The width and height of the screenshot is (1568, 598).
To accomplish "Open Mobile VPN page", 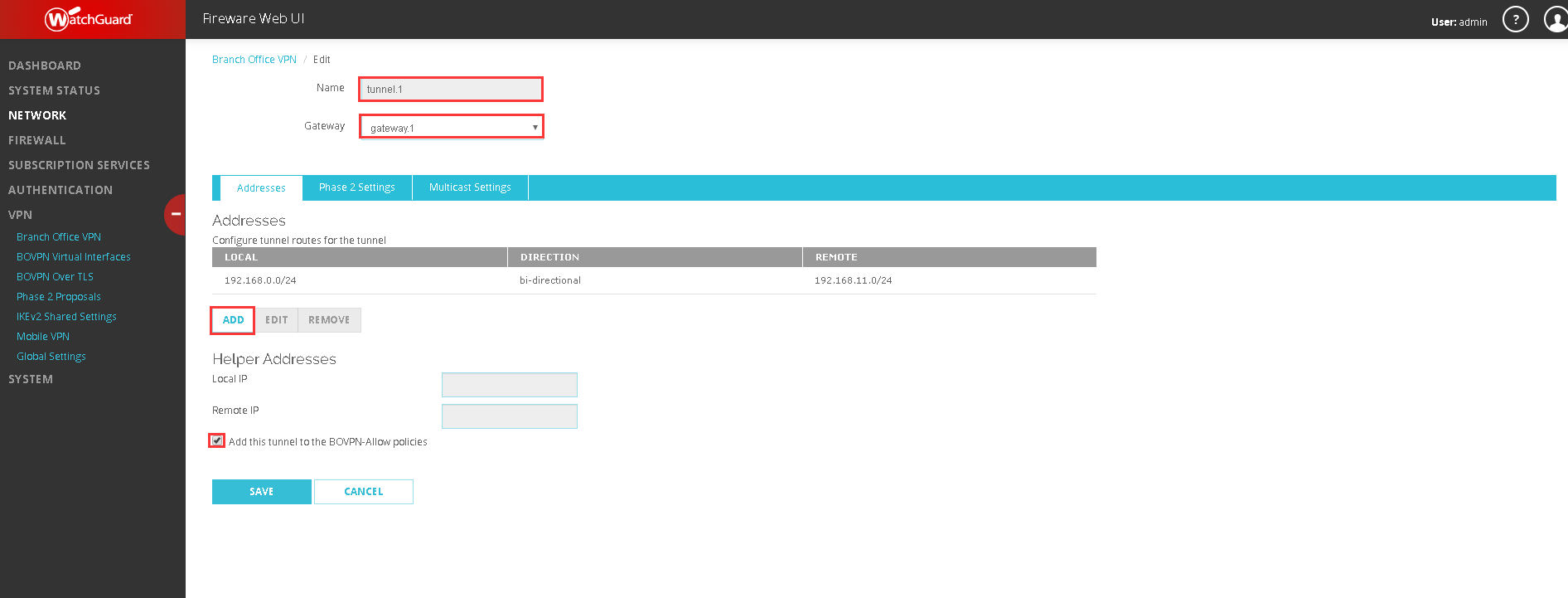I will pyautogui.click(x=43, y=337).
